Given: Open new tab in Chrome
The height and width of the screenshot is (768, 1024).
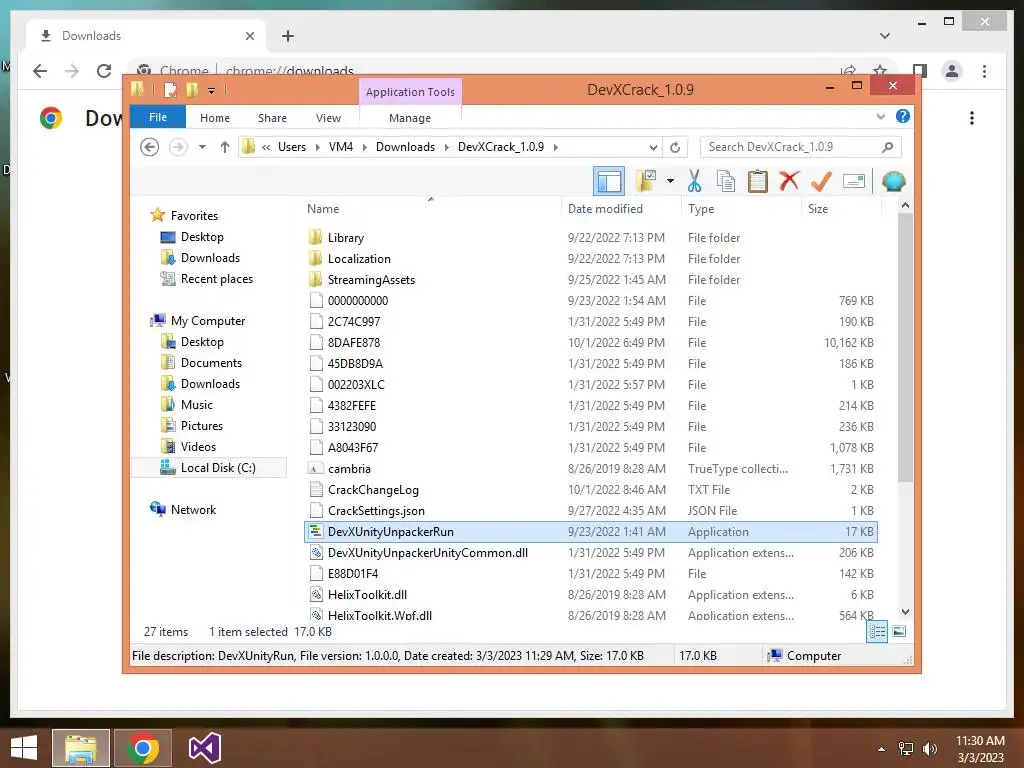Looking at the screenshot, I should coord(288,36).
